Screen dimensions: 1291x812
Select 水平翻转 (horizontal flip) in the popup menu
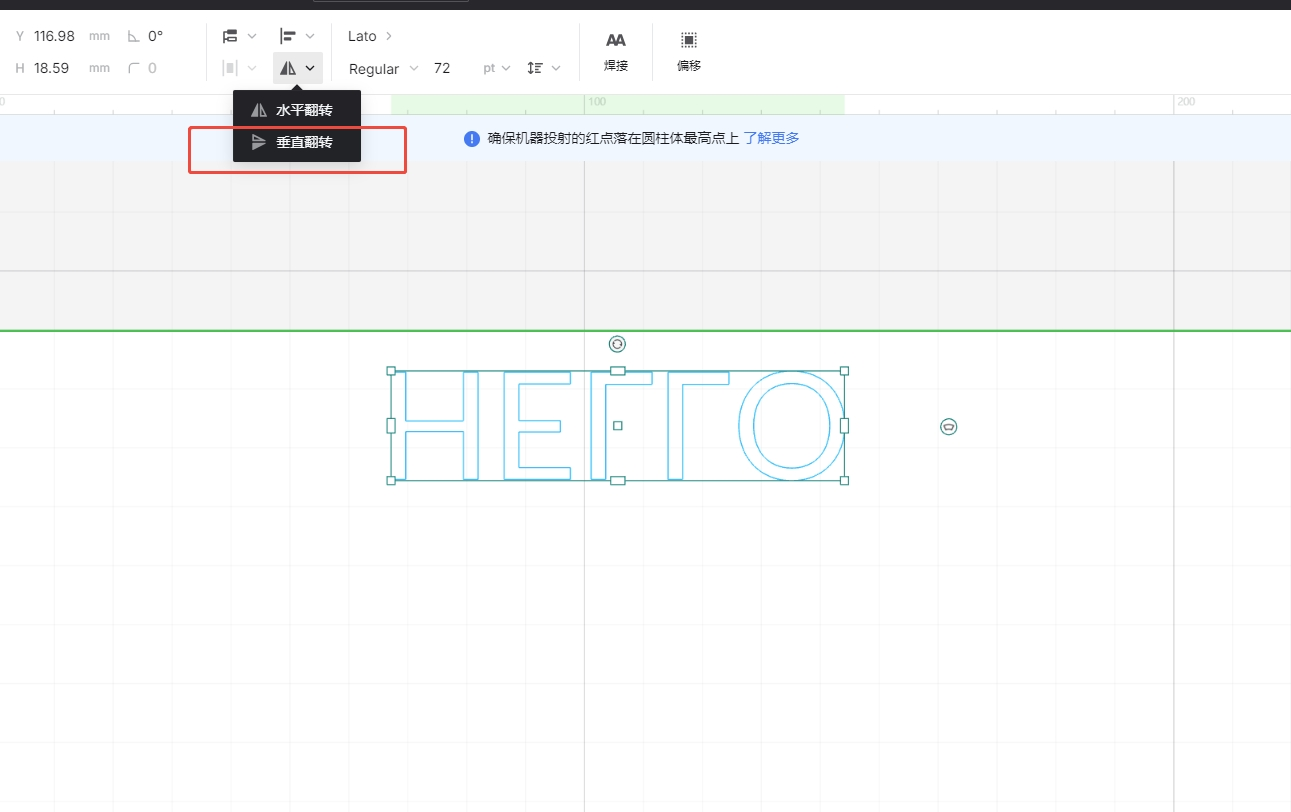click(296, 110)
